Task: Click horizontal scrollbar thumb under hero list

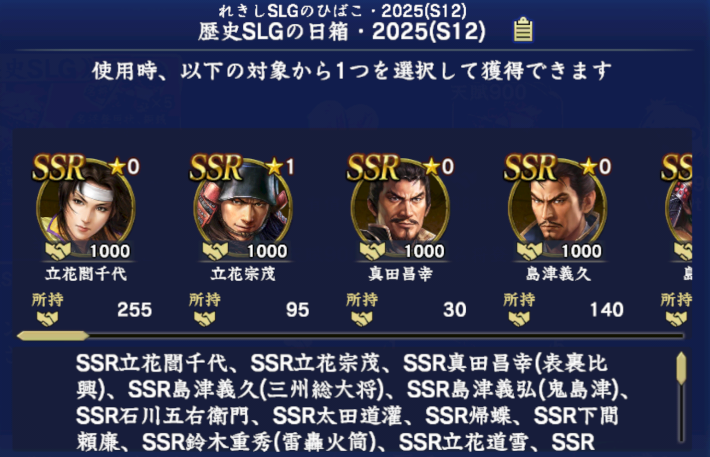Action: (x=53, y=336)
